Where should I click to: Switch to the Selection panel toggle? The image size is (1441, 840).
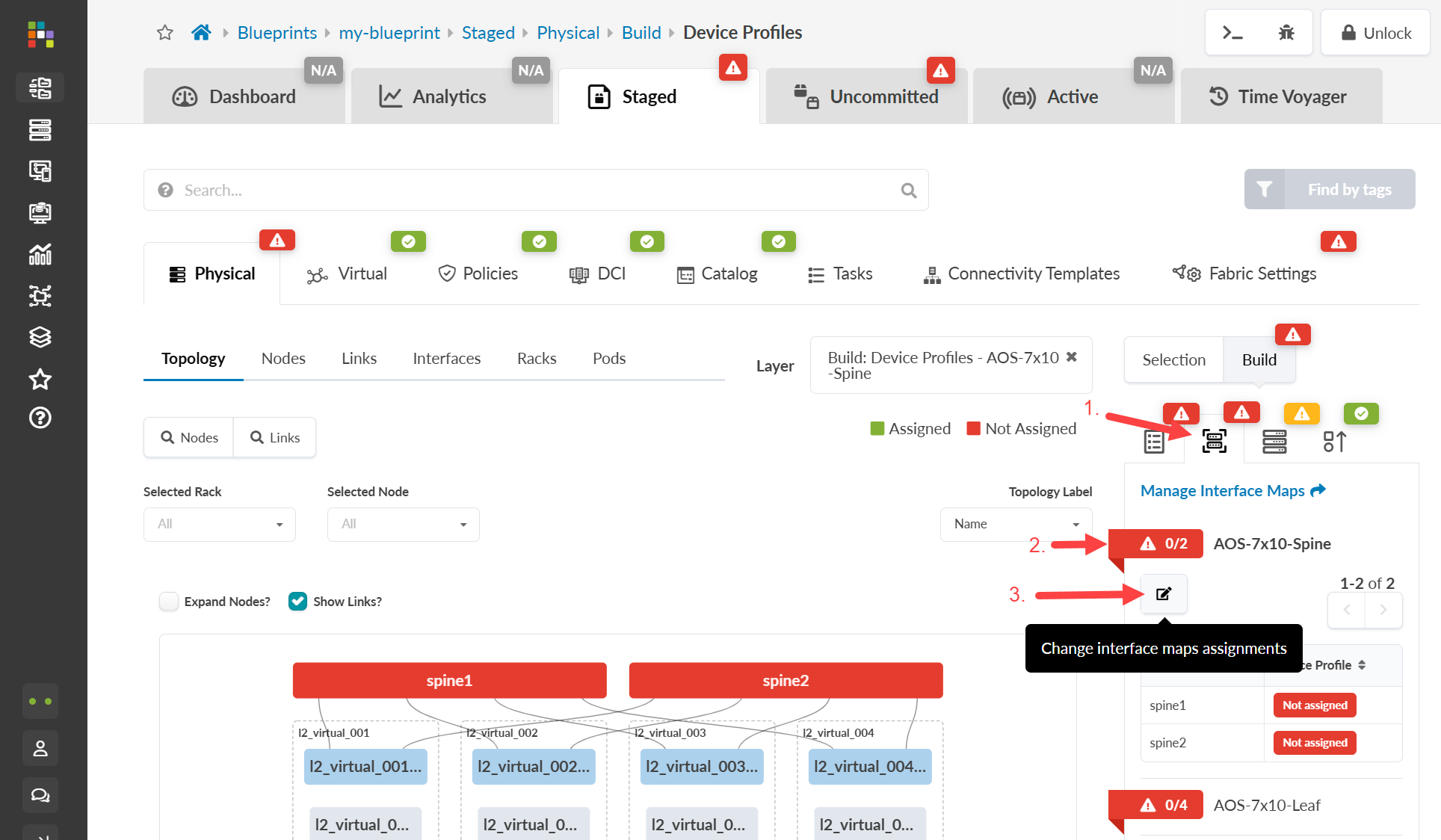[x=1173, y=360]
